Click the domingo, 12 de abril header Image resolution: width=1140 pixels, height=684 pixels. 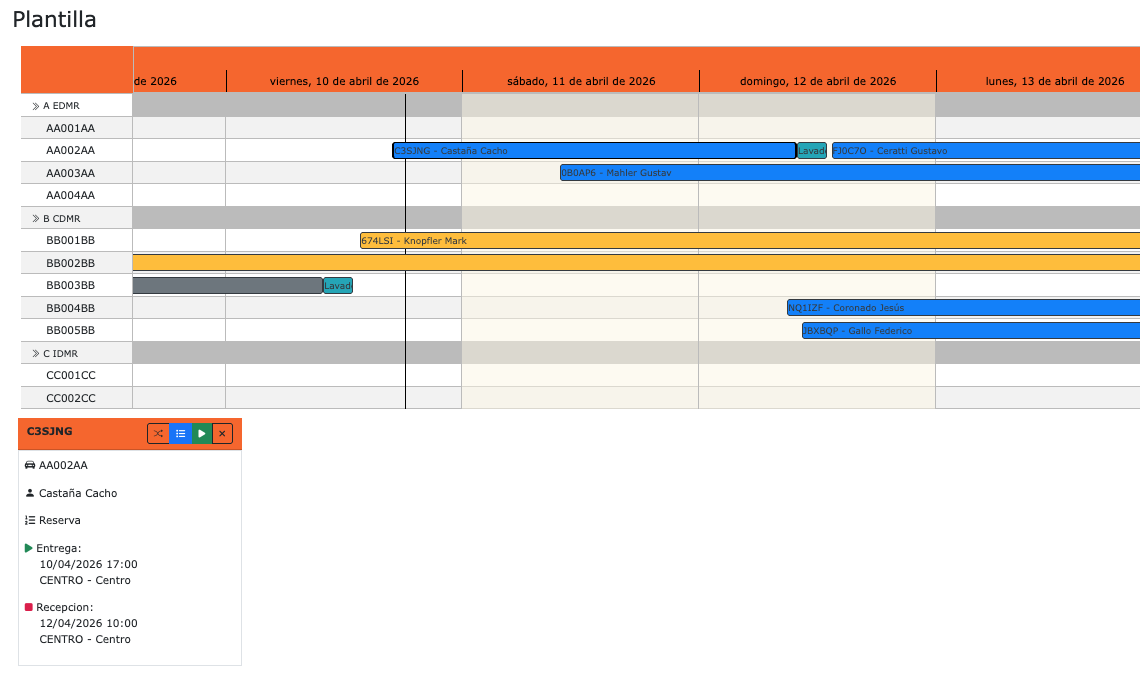(x=818, y=81)
